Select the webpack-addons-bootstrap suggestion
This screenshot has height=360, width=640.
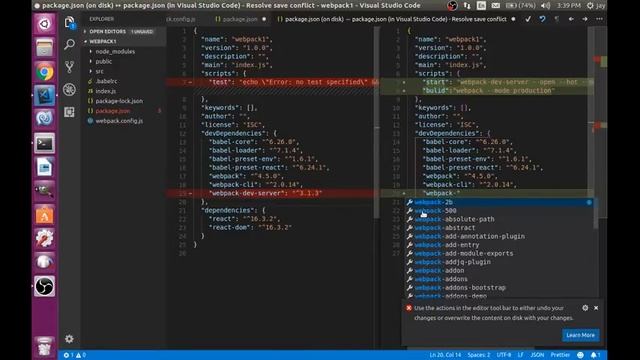(499, 288)
